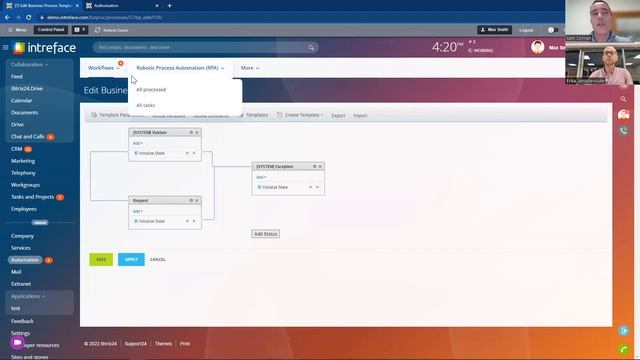Click the intreface logo
Screen dimensions: 640x360
(44, 48)
